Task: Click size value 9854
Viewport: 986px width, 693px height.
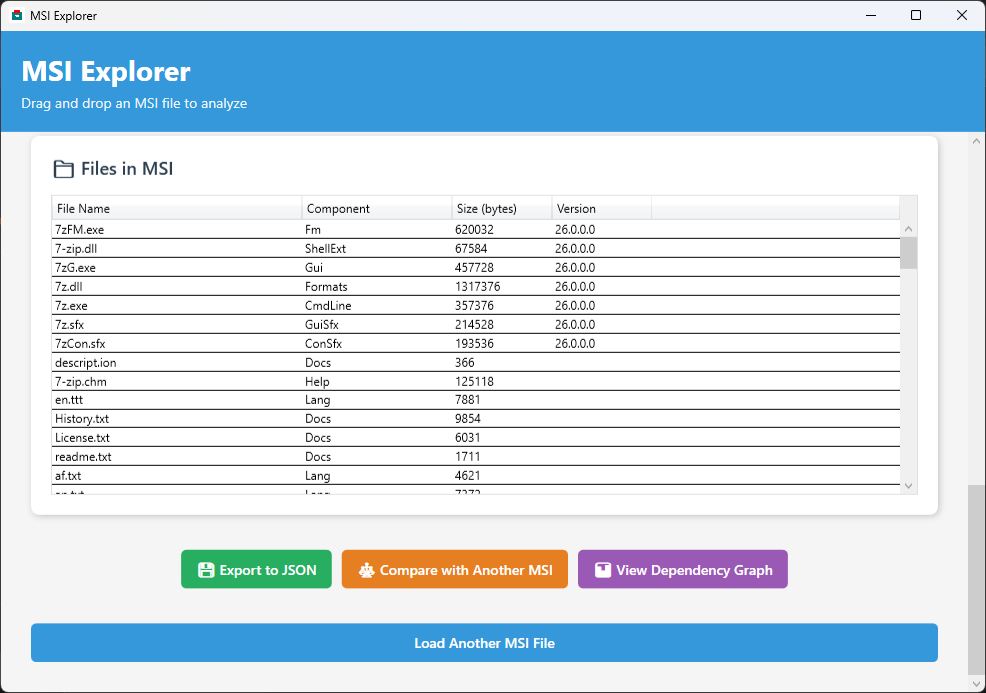Action: [467, 419]
